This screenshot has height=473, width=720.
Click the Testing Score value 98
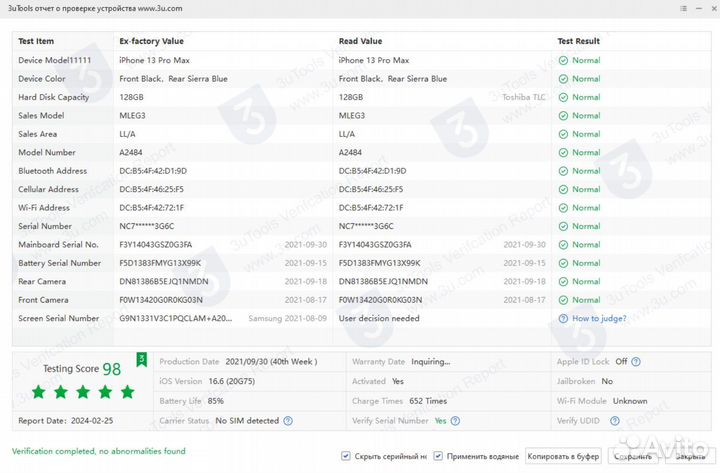point(112,369)
